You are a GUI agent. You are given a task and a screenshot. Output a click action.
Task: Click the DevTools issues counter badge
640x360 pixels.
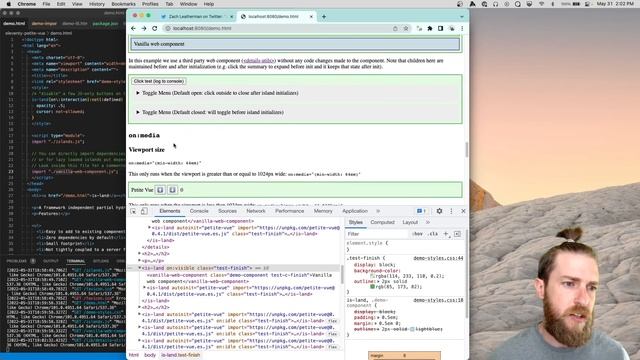[x=421, y=211]
